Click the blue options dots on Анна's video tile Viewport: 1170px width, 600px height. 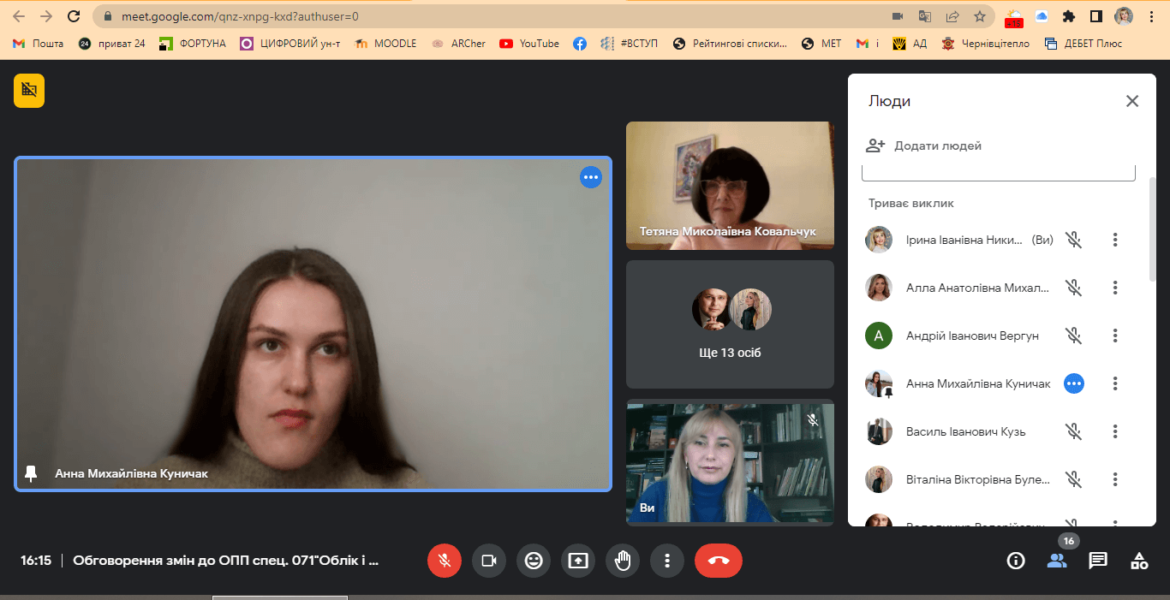coord(591,178)
